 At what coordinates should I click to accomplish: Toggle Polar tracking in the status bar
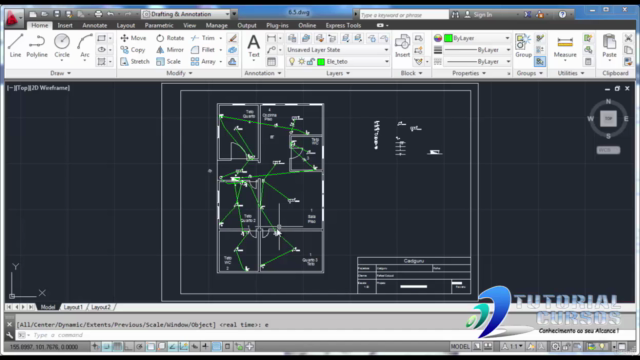(139, 347)
